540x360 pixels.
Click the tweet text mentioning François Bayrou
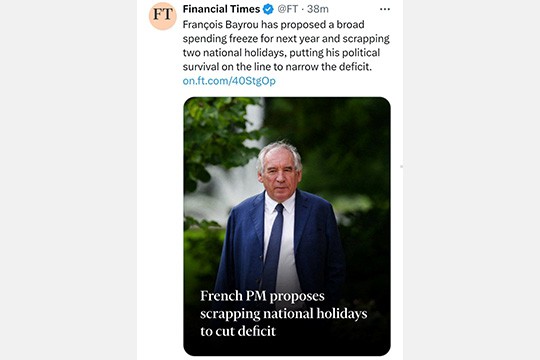[286, 45]
